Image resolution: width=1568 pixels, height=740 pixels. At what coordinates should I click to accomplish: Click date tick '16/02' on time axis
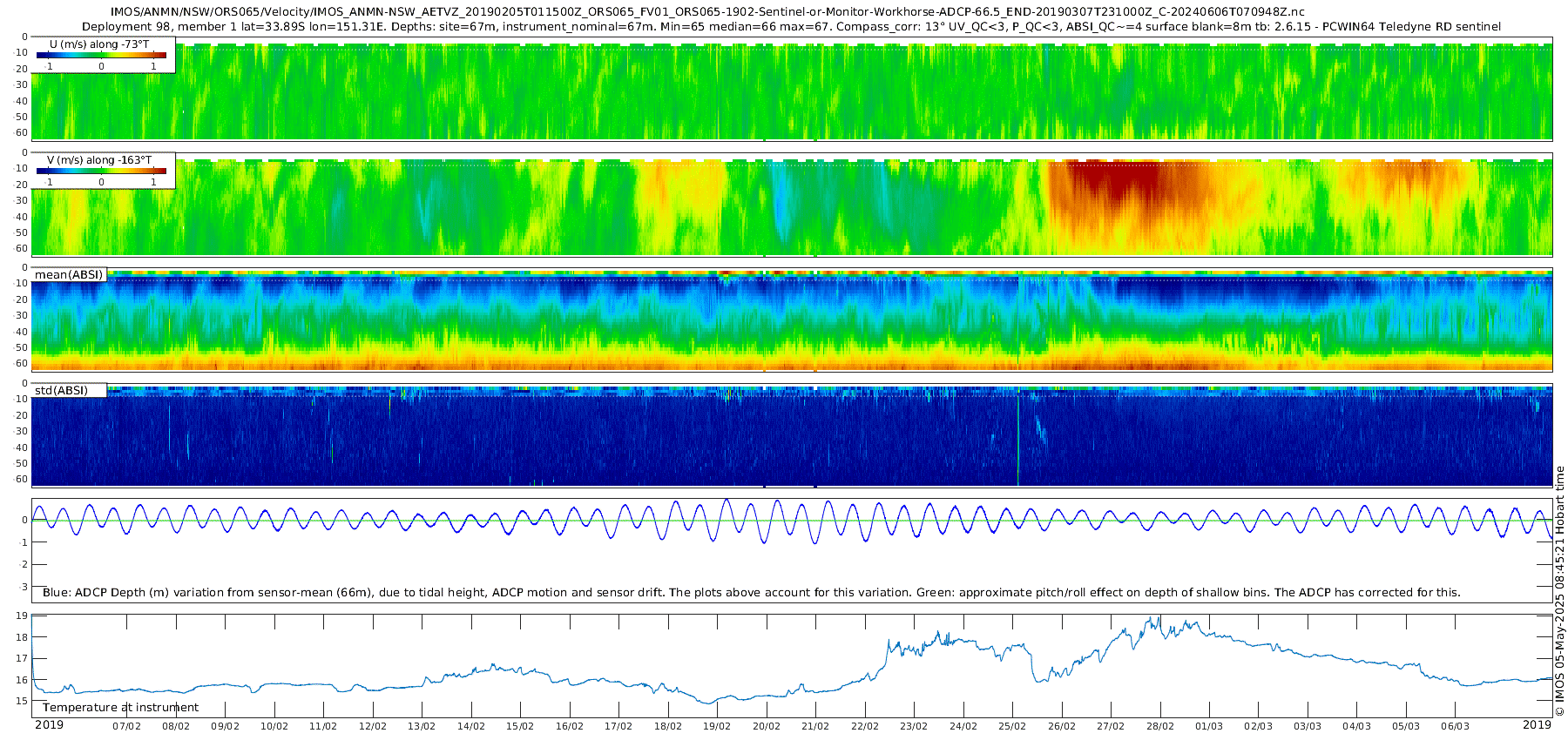pyautogui.click(x=570, y=726)
